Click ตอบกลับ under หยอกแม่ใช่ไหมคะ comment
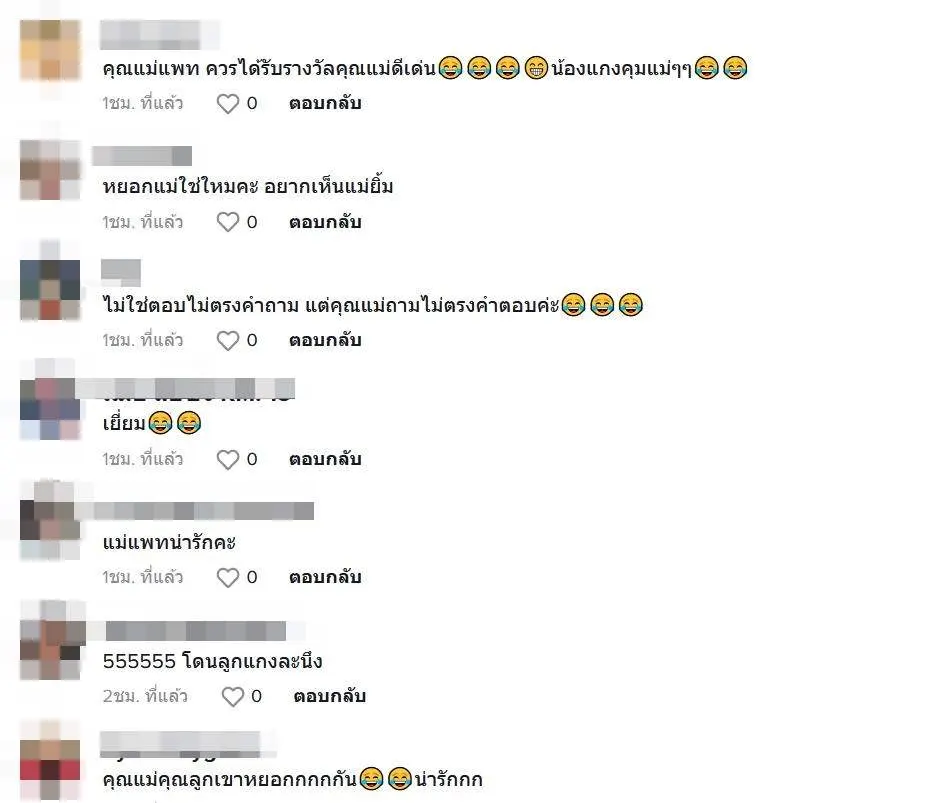Screen dimensions: 929x803 [325, 222]
